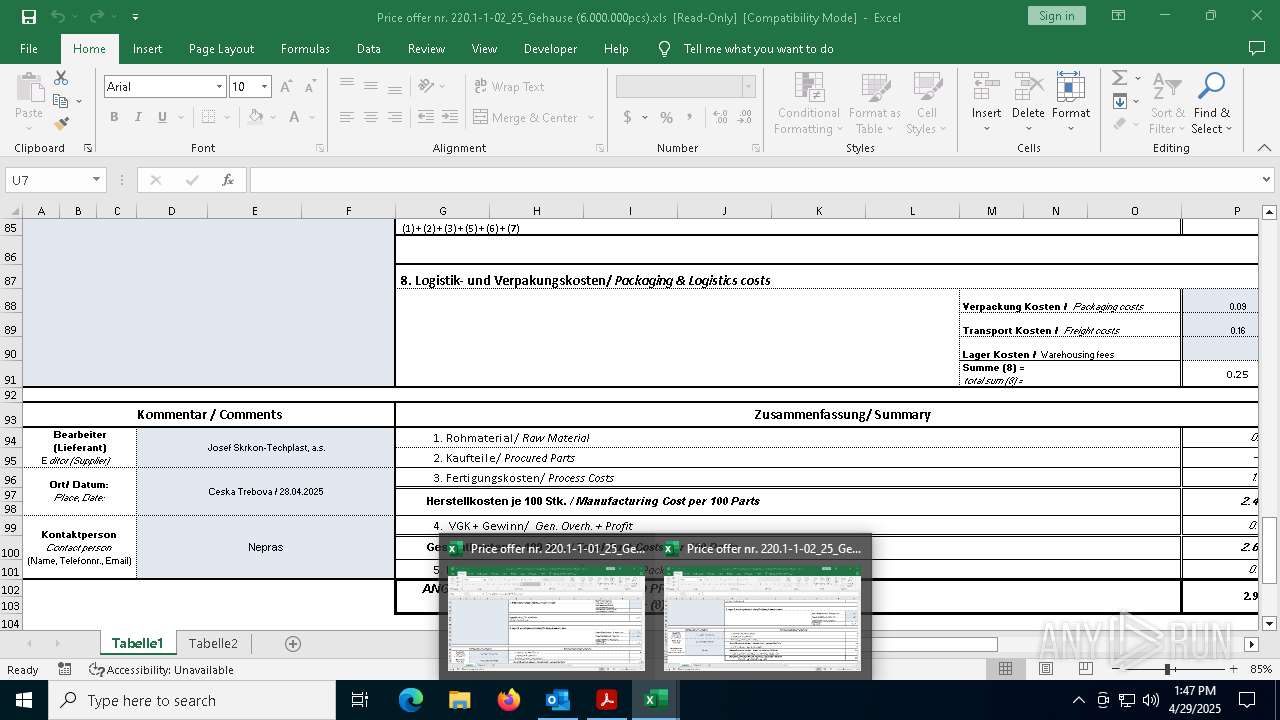Apply Comma Style icon

coord(691,117)
